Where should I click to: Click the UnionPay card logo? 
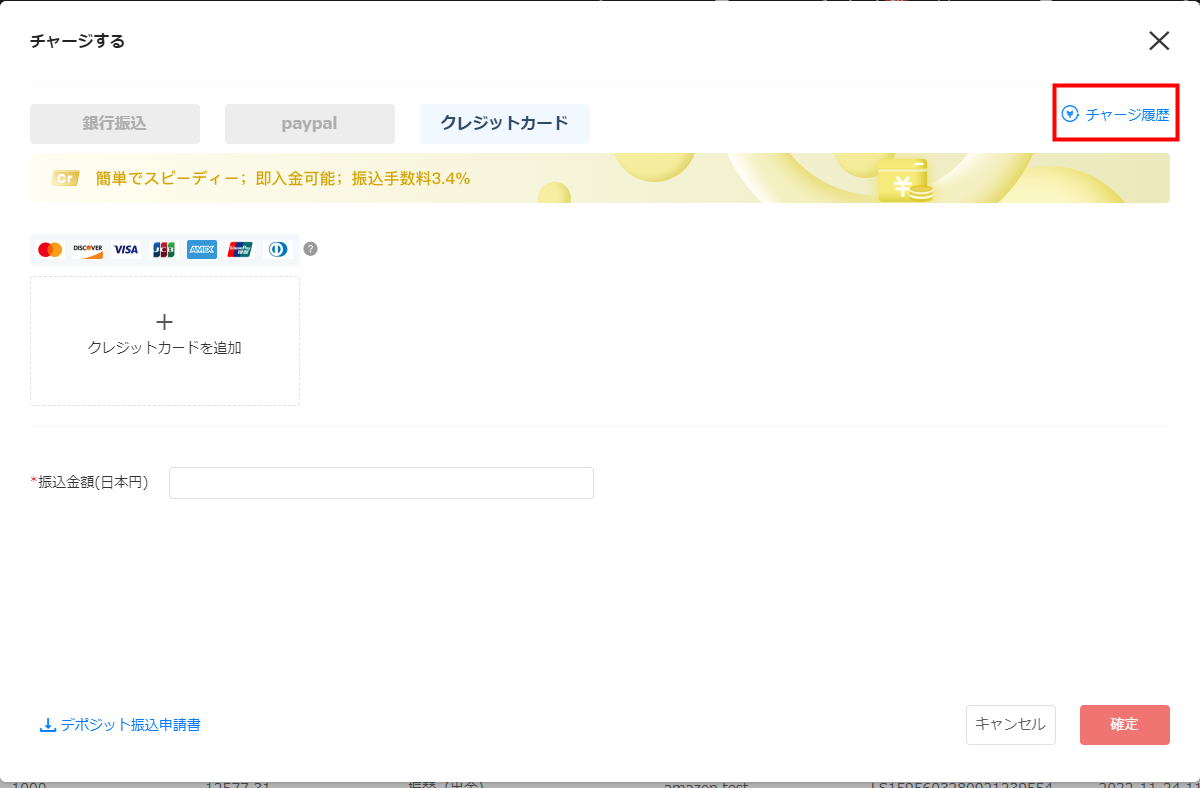coord(240,249)
